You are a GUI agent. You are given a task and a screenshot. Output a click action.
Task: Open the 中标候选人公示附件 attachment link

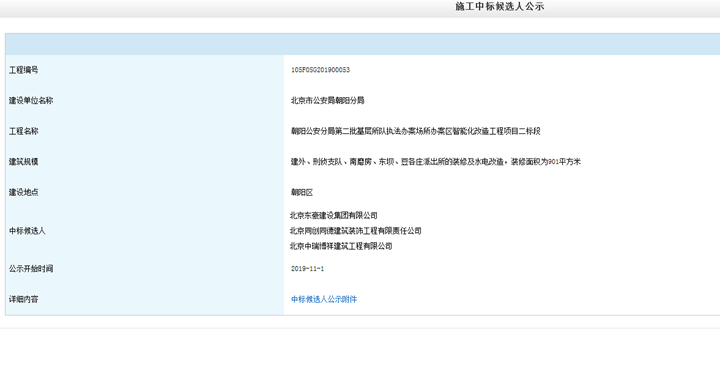pyautogui.click(x=324, y=299)
